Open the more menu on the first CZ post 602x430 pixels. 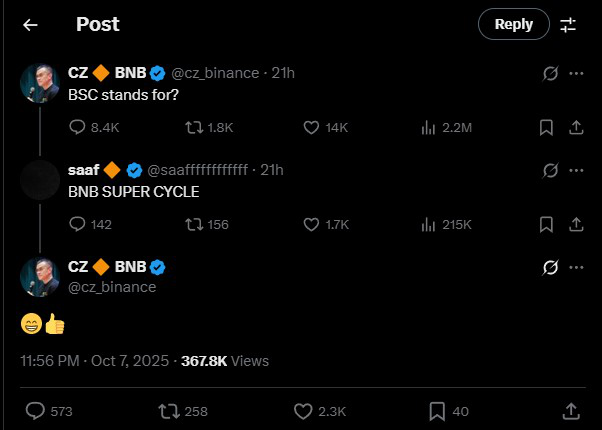[x=576, y=73]
